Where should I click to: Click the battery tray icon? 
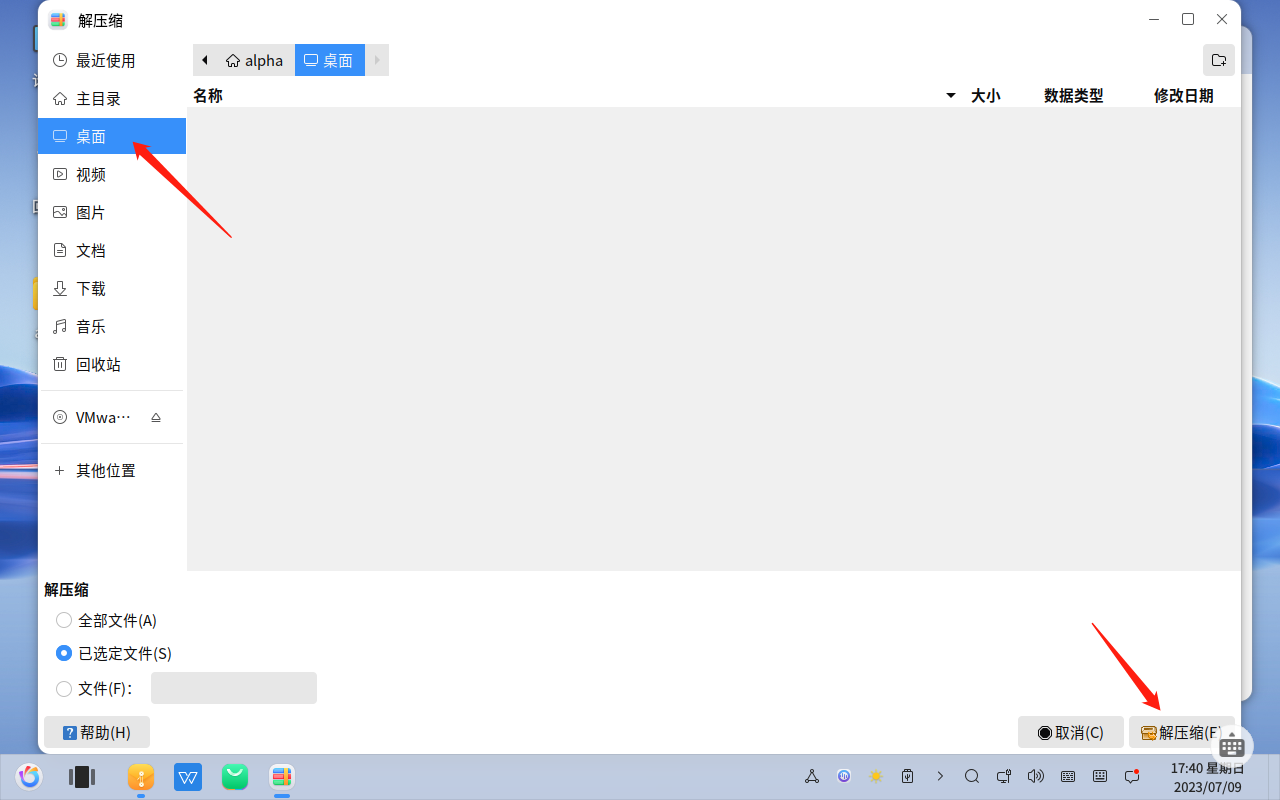pos(908,776)
